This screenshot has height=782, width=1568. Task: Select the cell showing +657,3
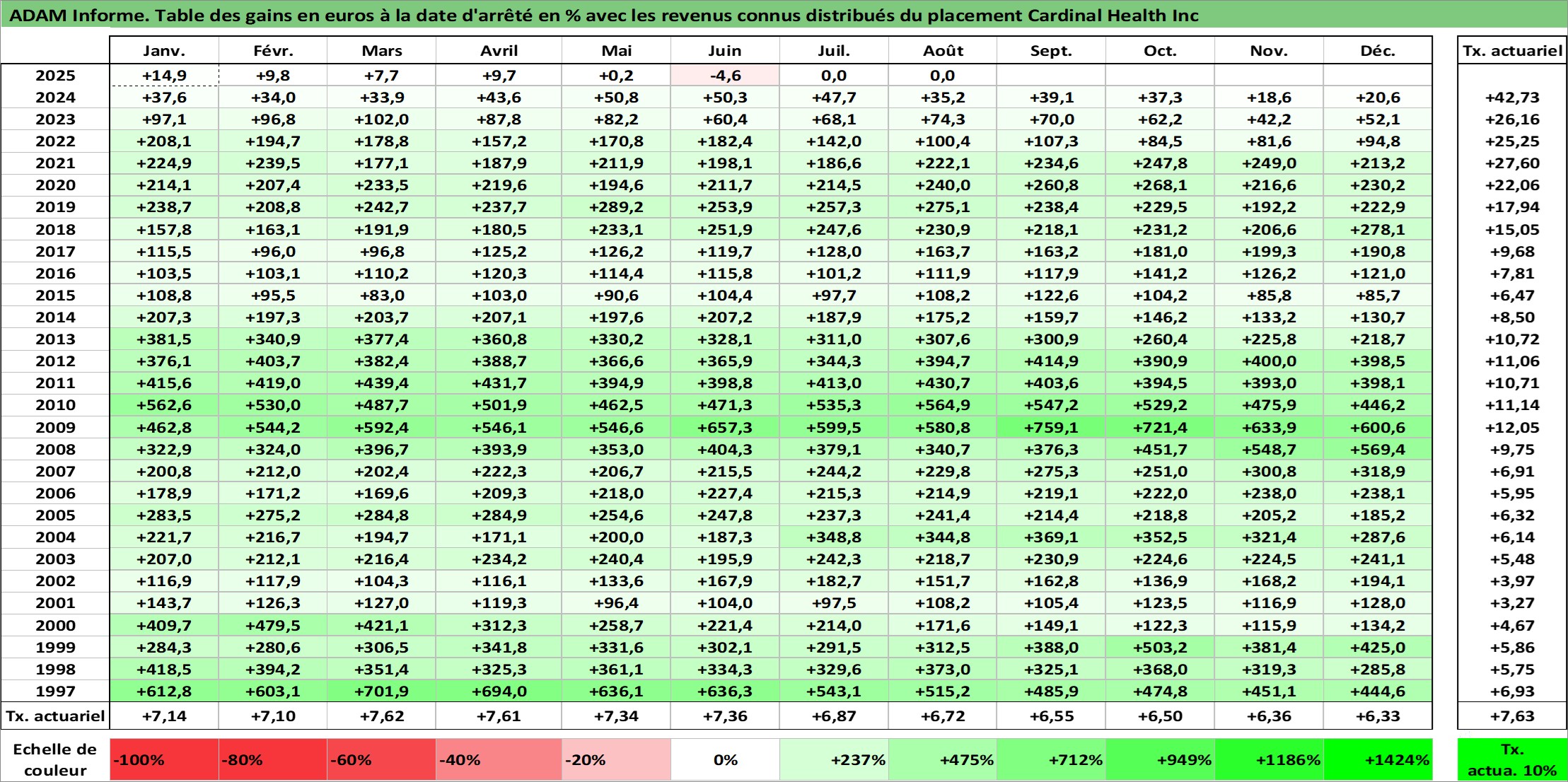pyautogui.click(x=725, y=428)
